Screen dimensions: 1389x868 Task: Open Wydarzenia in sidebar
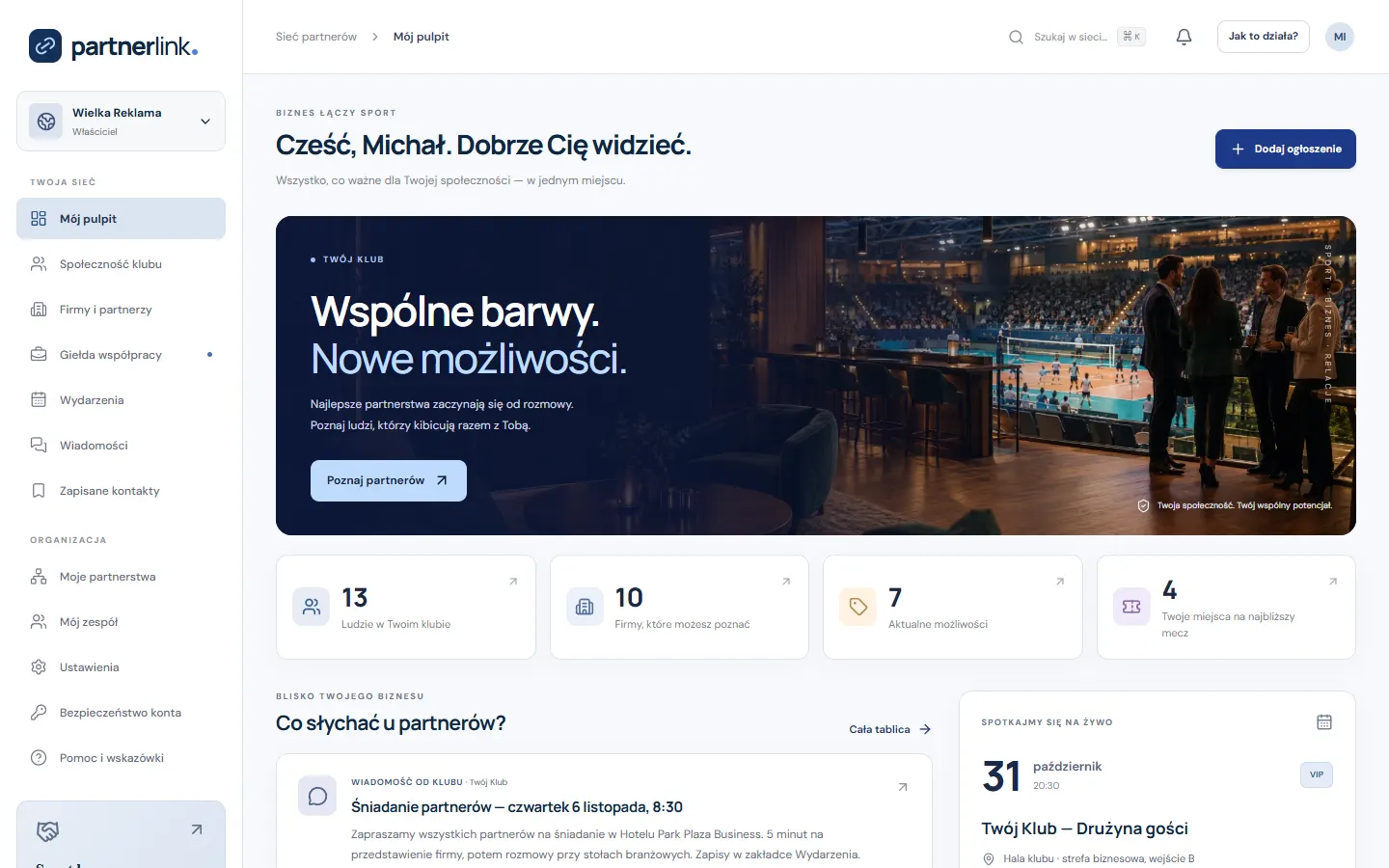tap(121, 400)
